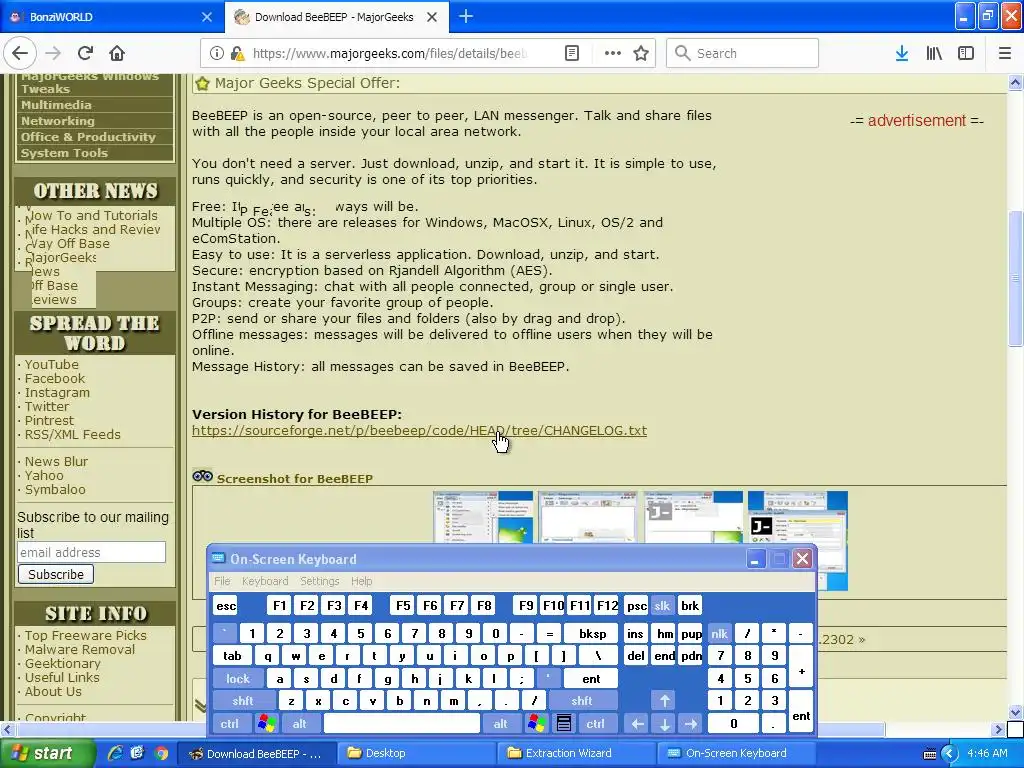Screen dimensions: 1024x768
Task: Toggle left shft key on keyboard
Action: tap(243, 701)
